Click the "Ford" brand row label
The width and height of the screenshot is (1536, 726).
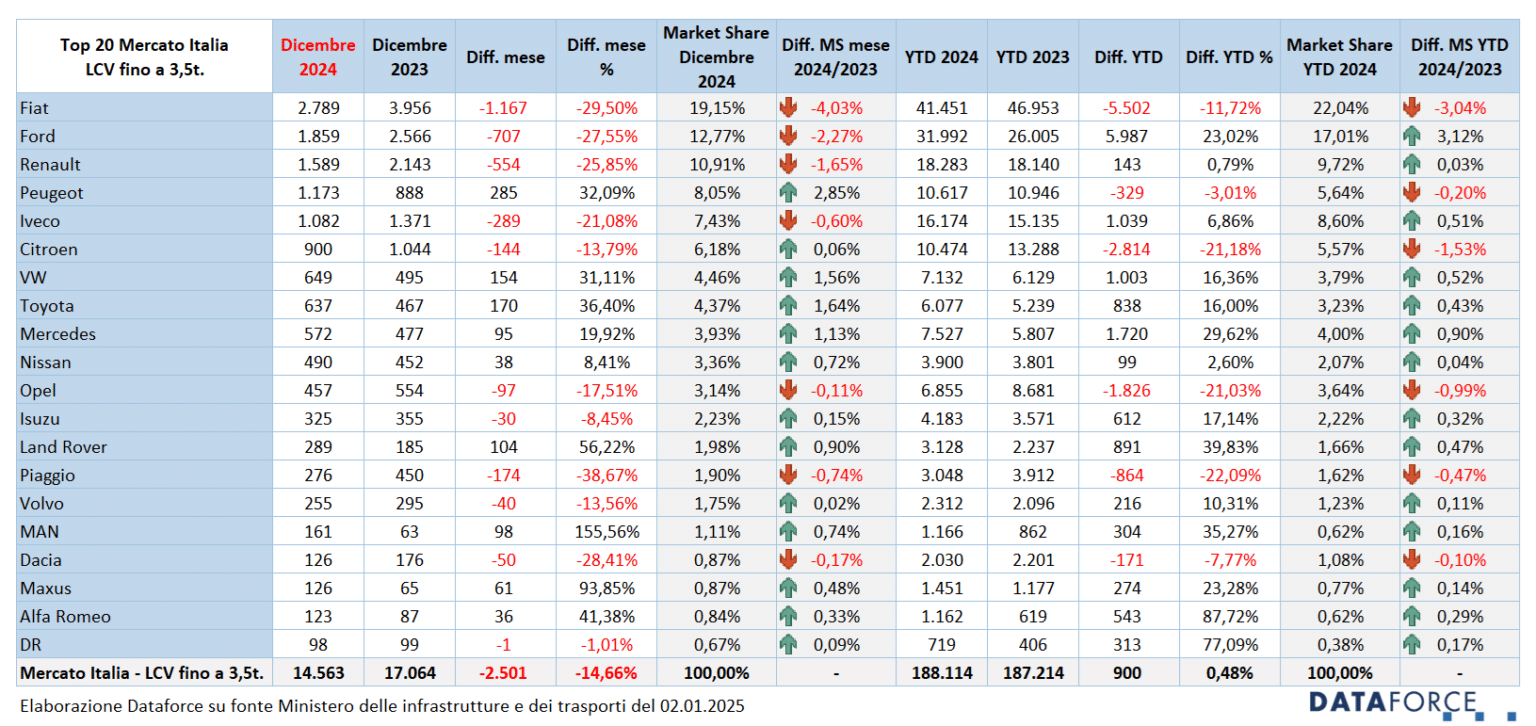tap(37, 136)
